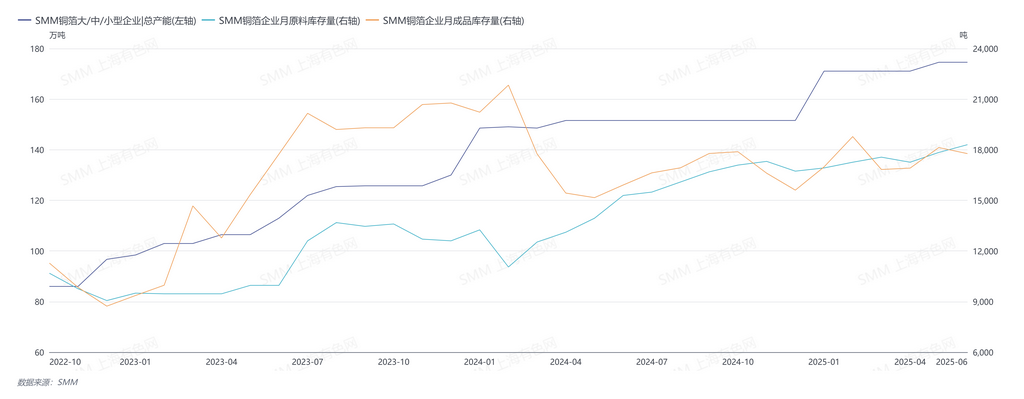The height and width of the screenshot is (399, 1024).
Task: Toggle the SMM铜箔企业月成品库存量(右轴) legend series
Action: coord(445,21)
